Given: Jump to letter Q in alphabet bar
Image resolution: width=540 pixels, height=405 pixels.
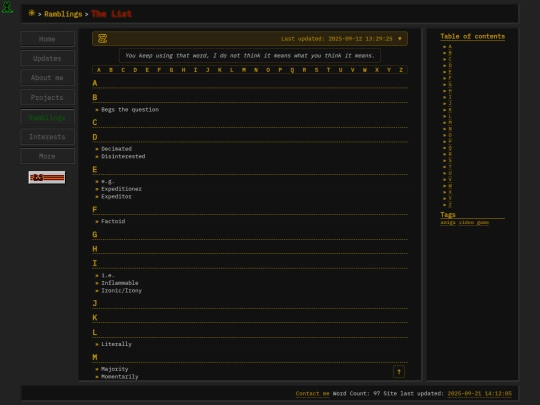Looking at the screenshot, I should coord(292,70).
